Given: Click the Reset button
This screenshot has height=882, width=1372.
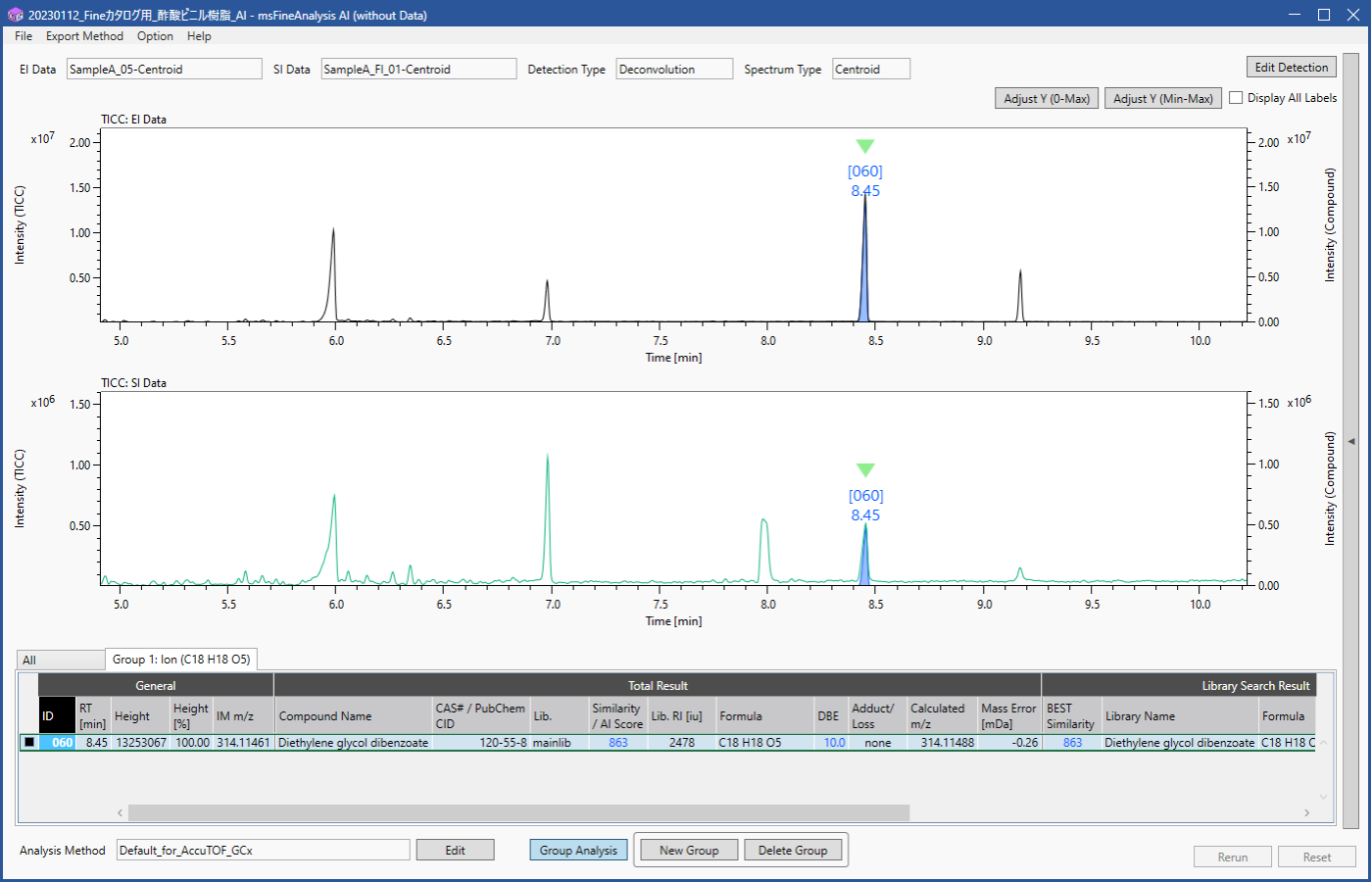Looking at the screenshot, I should pyautogui.click(x=1317, y=857).
